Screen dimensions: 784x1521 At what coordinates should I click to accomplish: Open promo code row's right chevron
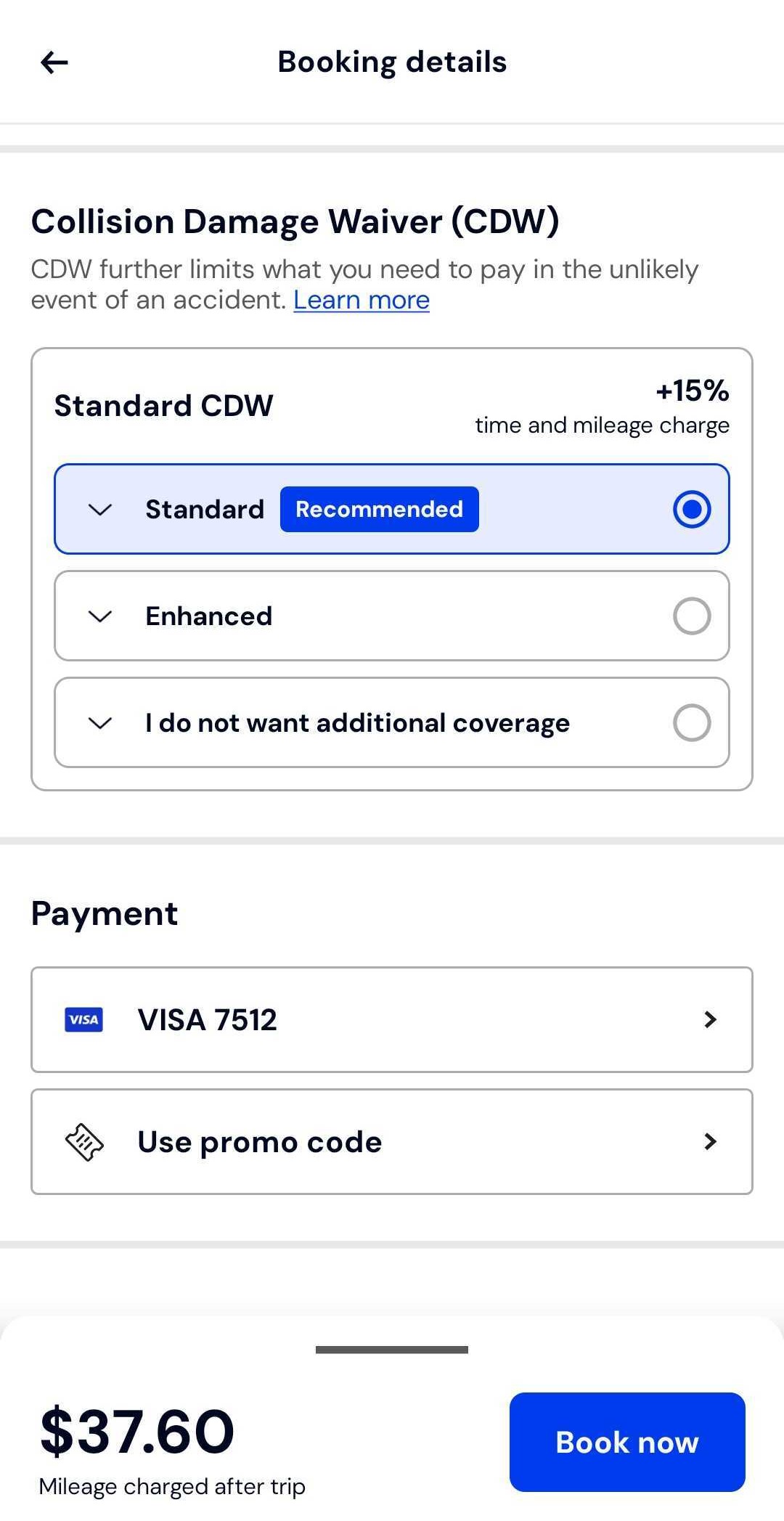711,1141
